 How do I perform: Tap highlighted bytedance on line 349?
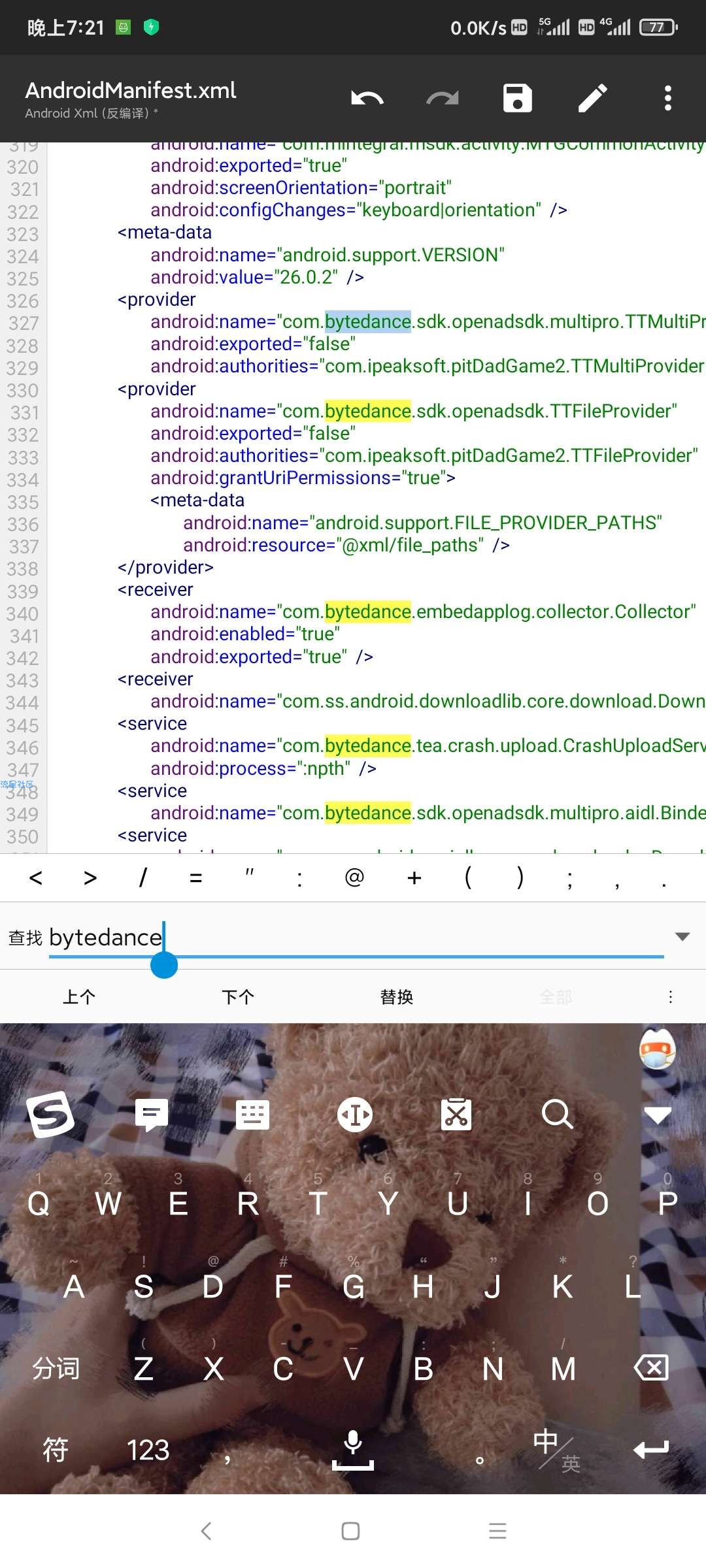tap(368, 813)
